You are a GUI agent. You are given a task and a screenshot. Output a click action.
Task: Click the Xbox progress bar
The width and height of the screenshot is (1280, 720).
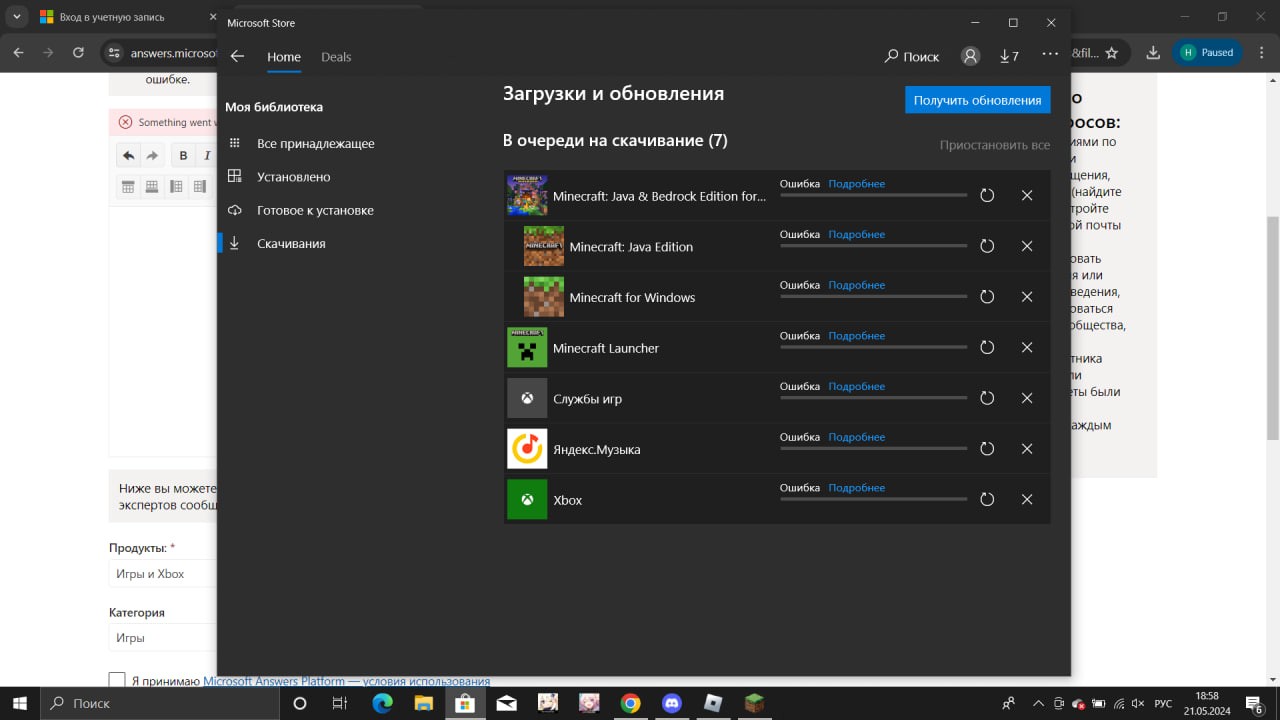[873, 499]
